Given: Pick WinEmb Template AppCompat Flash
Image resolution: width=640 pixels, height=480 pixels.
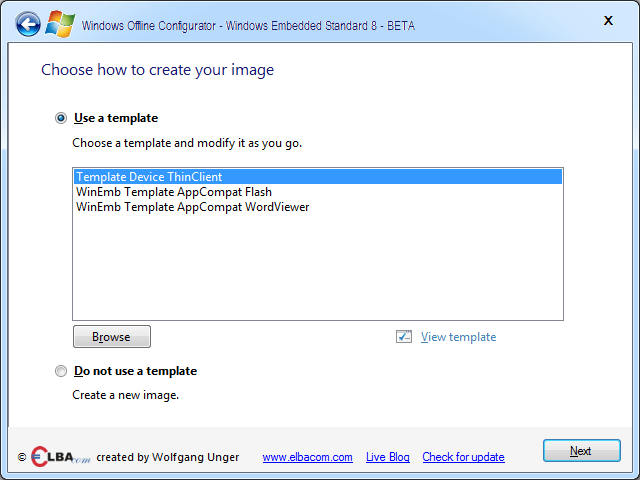Looking at the screenshot, I should pos(318,192).
